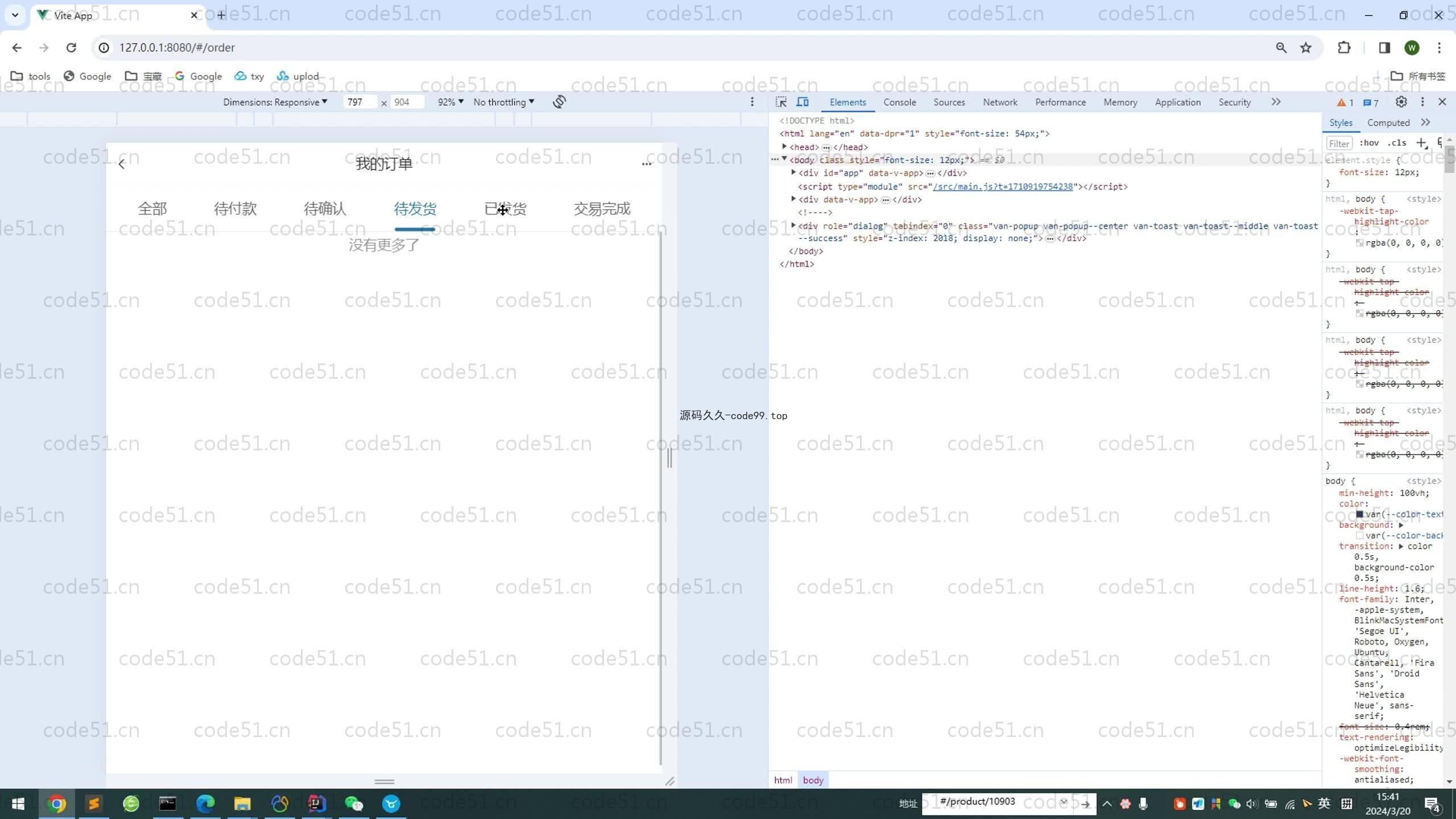This screenshot has width=1456, height=819.
Task: Click the back arrow in 我的订单 header
Action: 121,164
